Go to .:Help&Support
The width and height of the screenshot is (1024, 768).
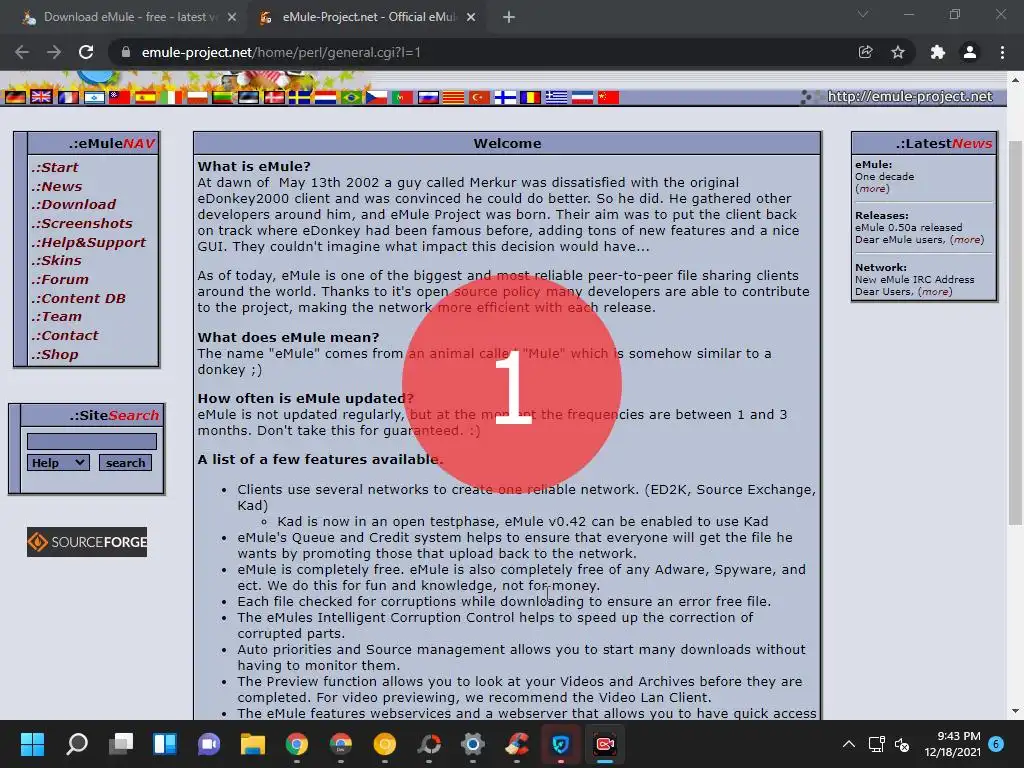pyautogui.click(x=89, y=242)
